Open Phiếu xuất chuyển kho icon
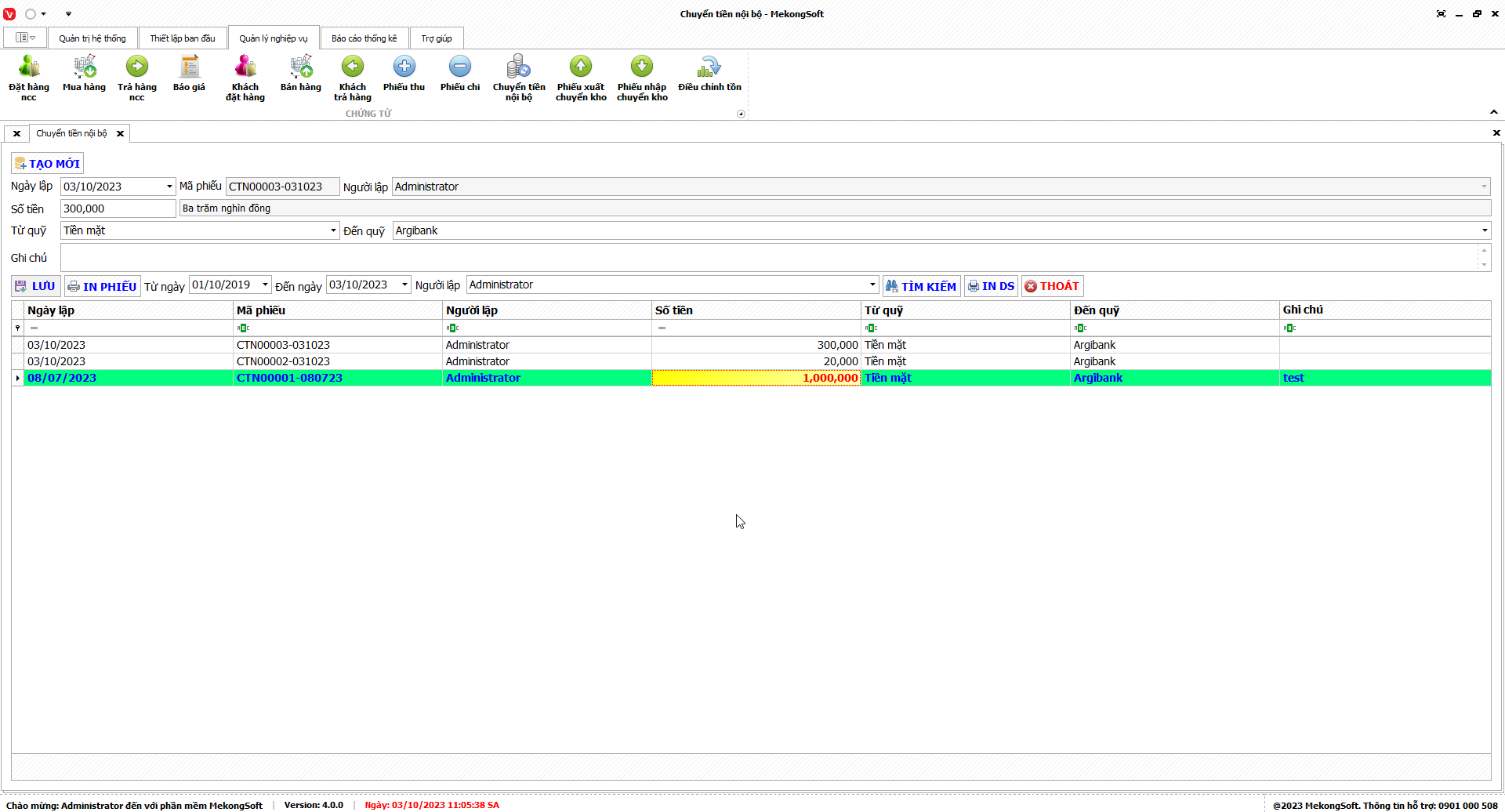The width and height of the screenshot is (1505, 812). 581,67
